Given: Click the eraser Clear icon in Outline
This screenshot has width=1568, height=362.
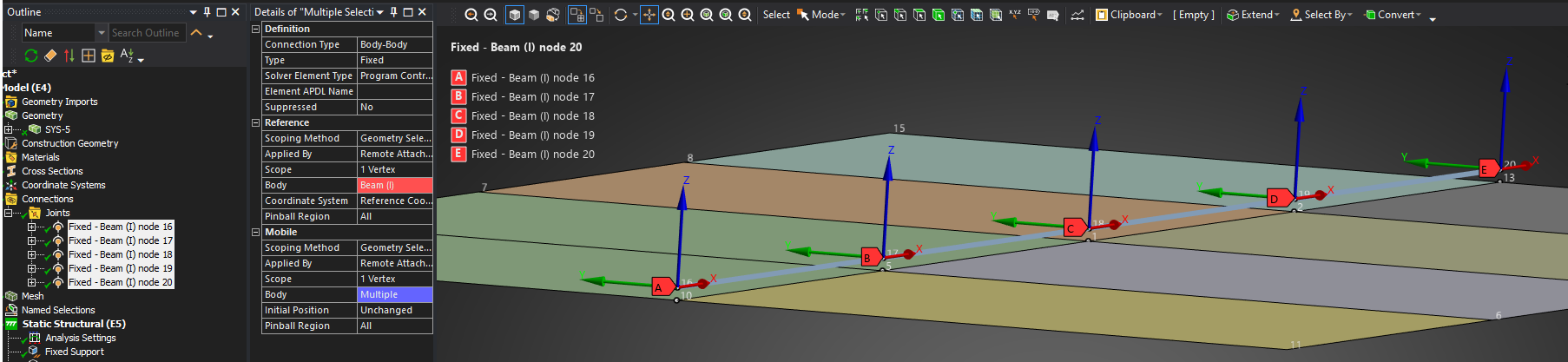Looking at the screenshot, I should pyautogui.click(x=50, y=56).
